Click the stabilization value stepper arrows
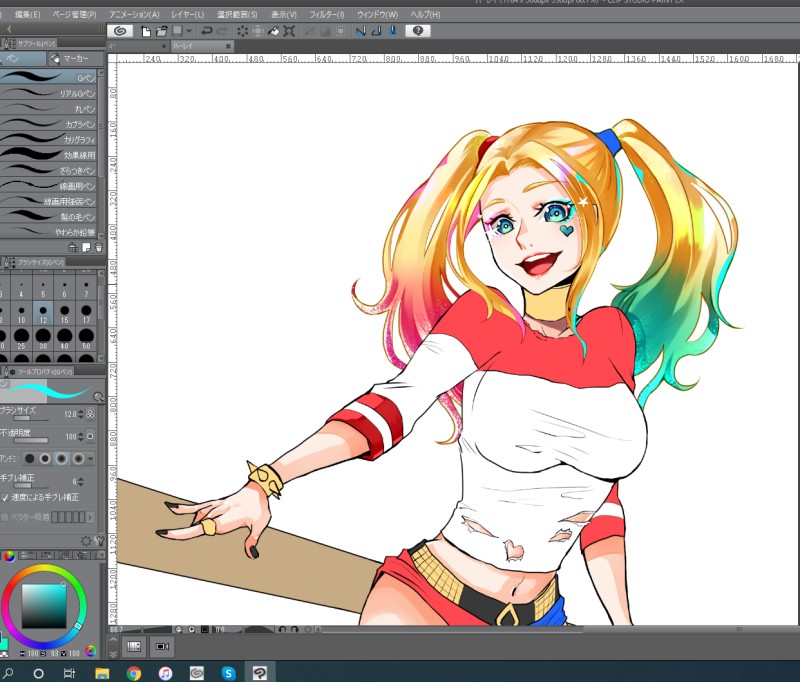The height and width of the screenshot is (682, 800). (x=81, y=482)
